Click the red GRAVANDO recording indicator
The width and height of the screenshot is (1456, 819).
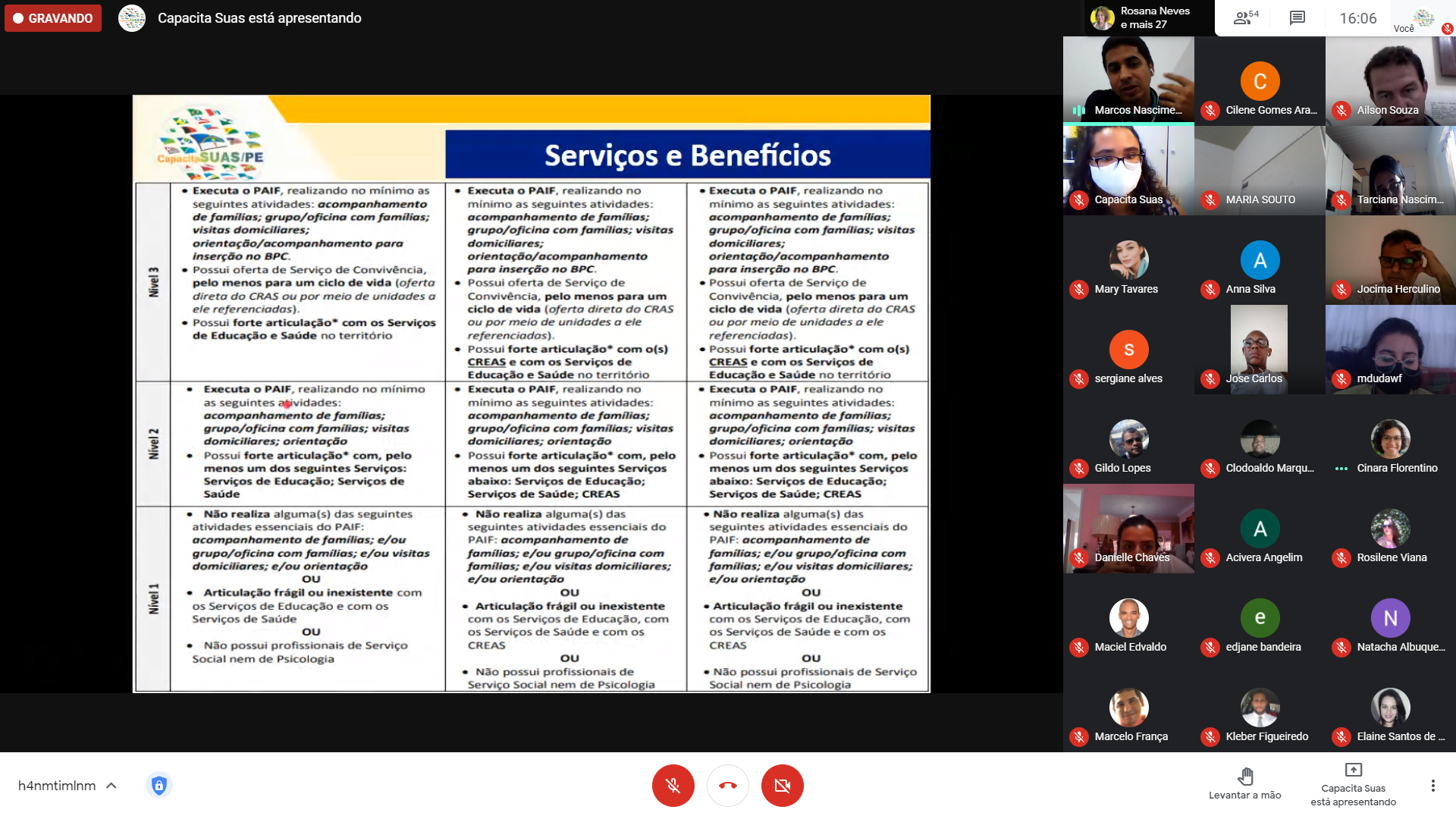click(53, 18)
